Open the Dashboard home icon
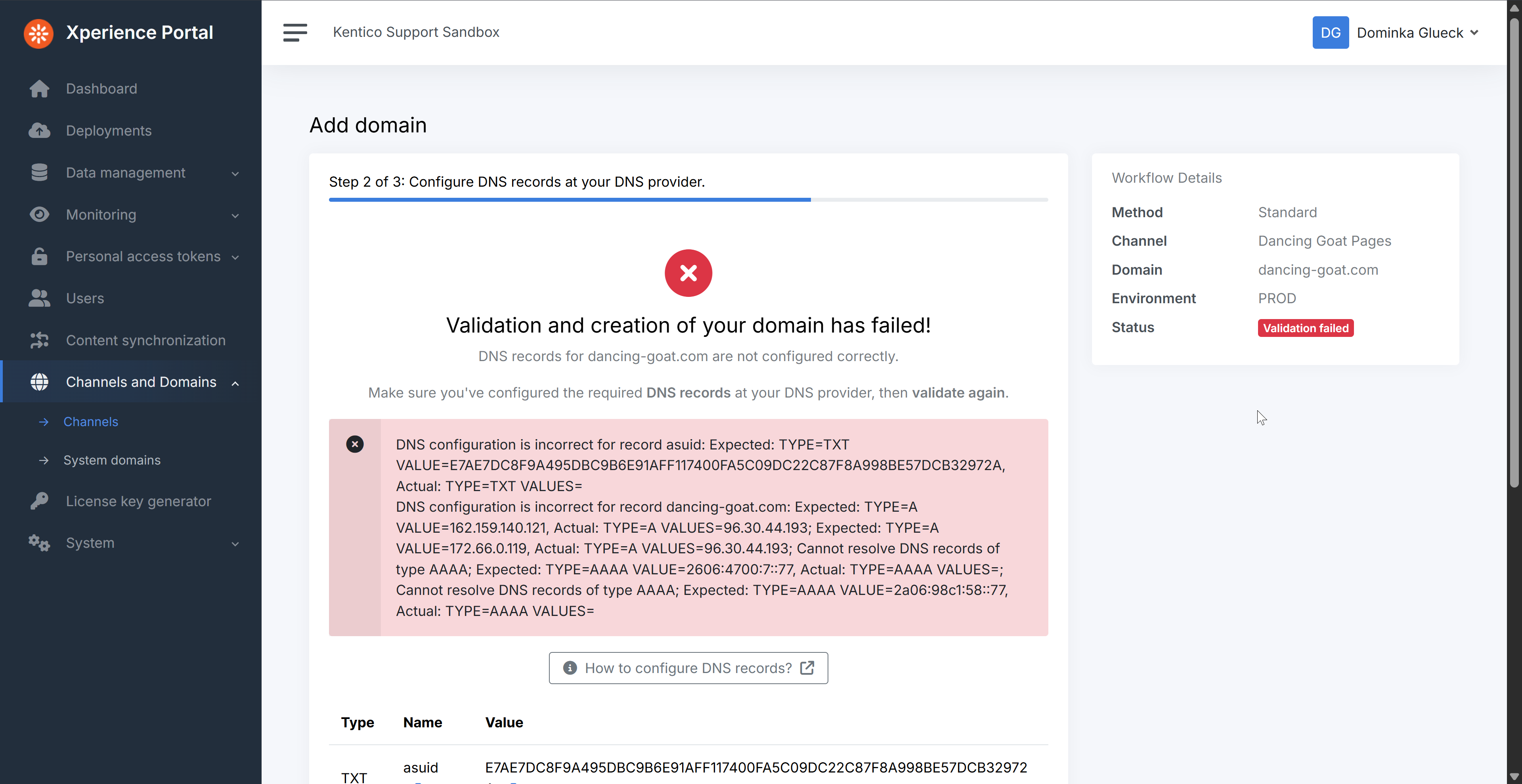1522x784 pixels. click(x=40, y=89)
